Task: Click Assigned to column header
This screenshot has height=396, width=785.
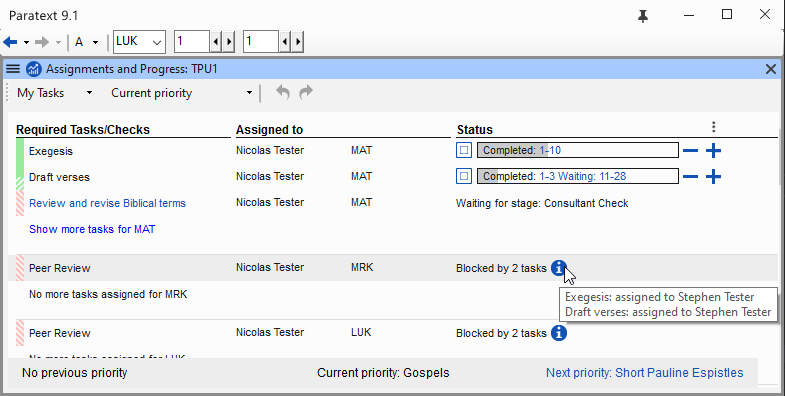Action: pyautogui.click(x=269, y=130)
